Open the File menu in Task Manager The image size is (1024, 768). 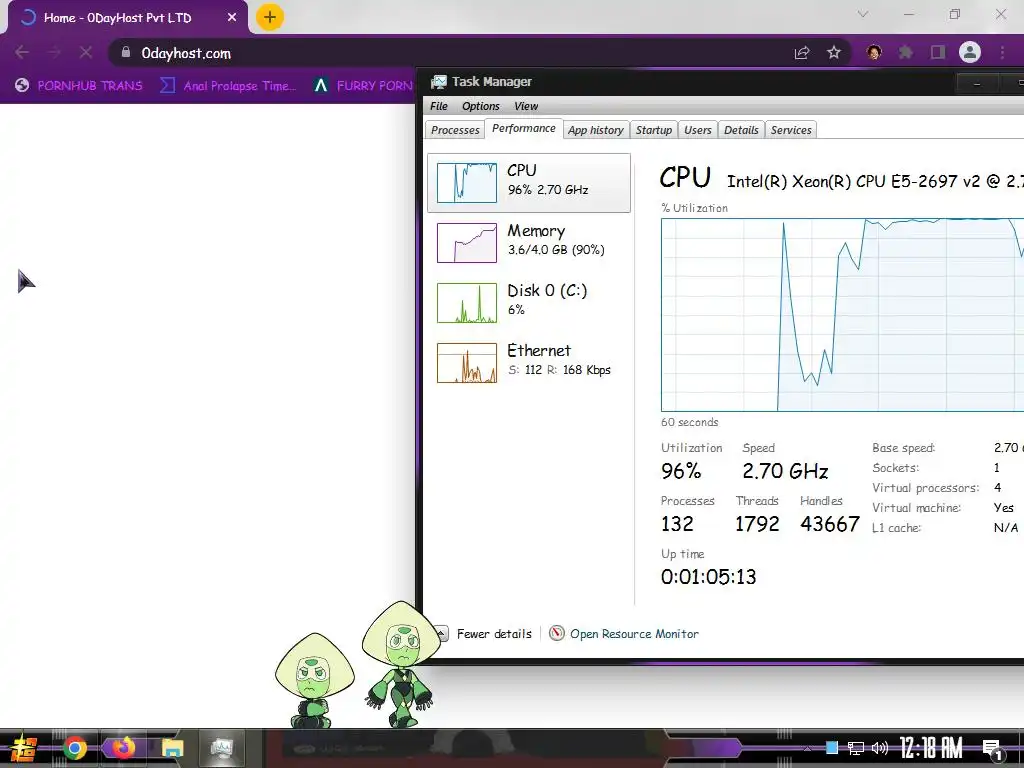(x=439, y=106)
